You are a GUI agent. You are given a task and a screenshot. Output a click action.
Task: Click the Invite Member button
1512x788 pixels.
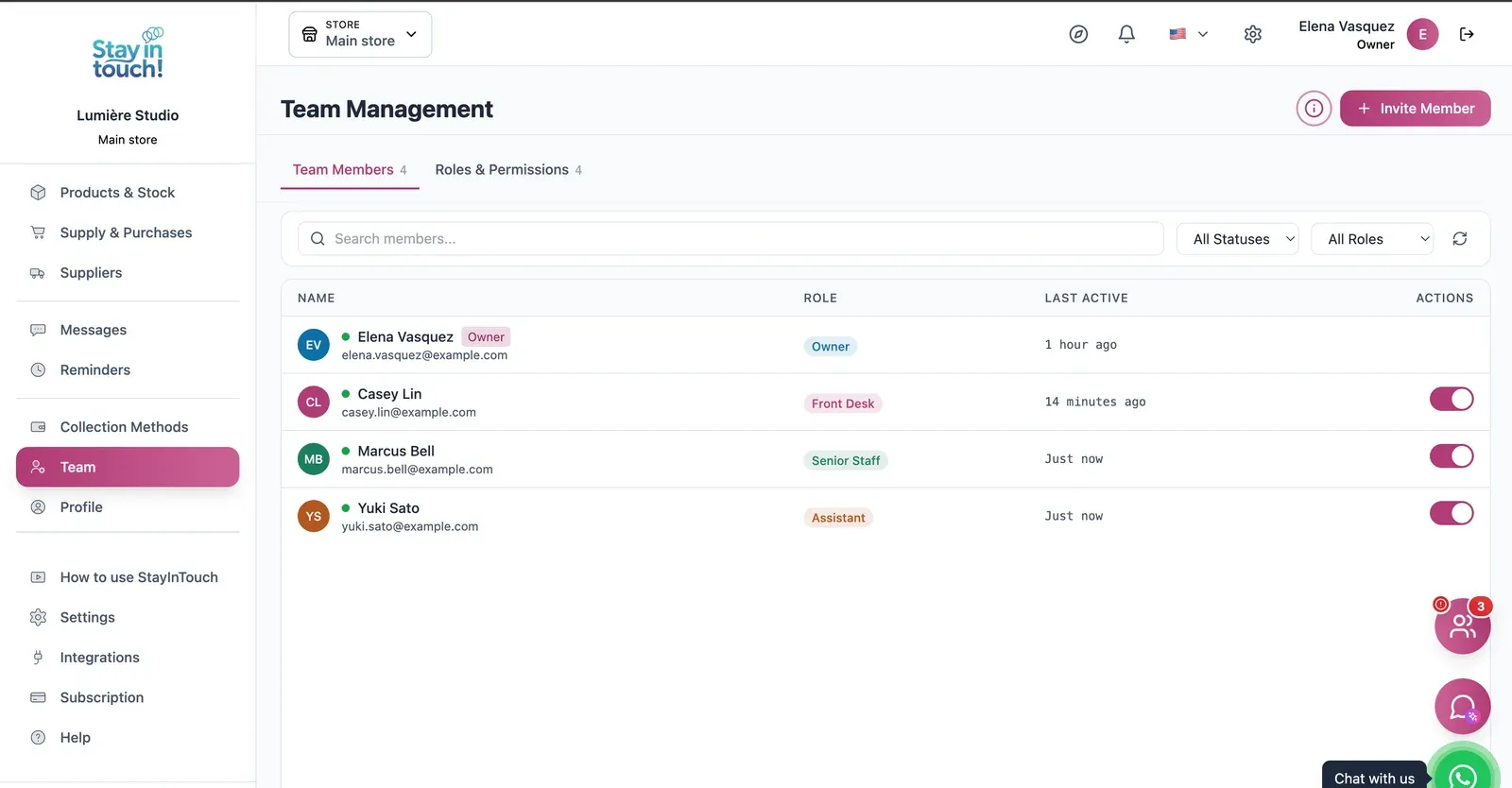click(1415, 109)
